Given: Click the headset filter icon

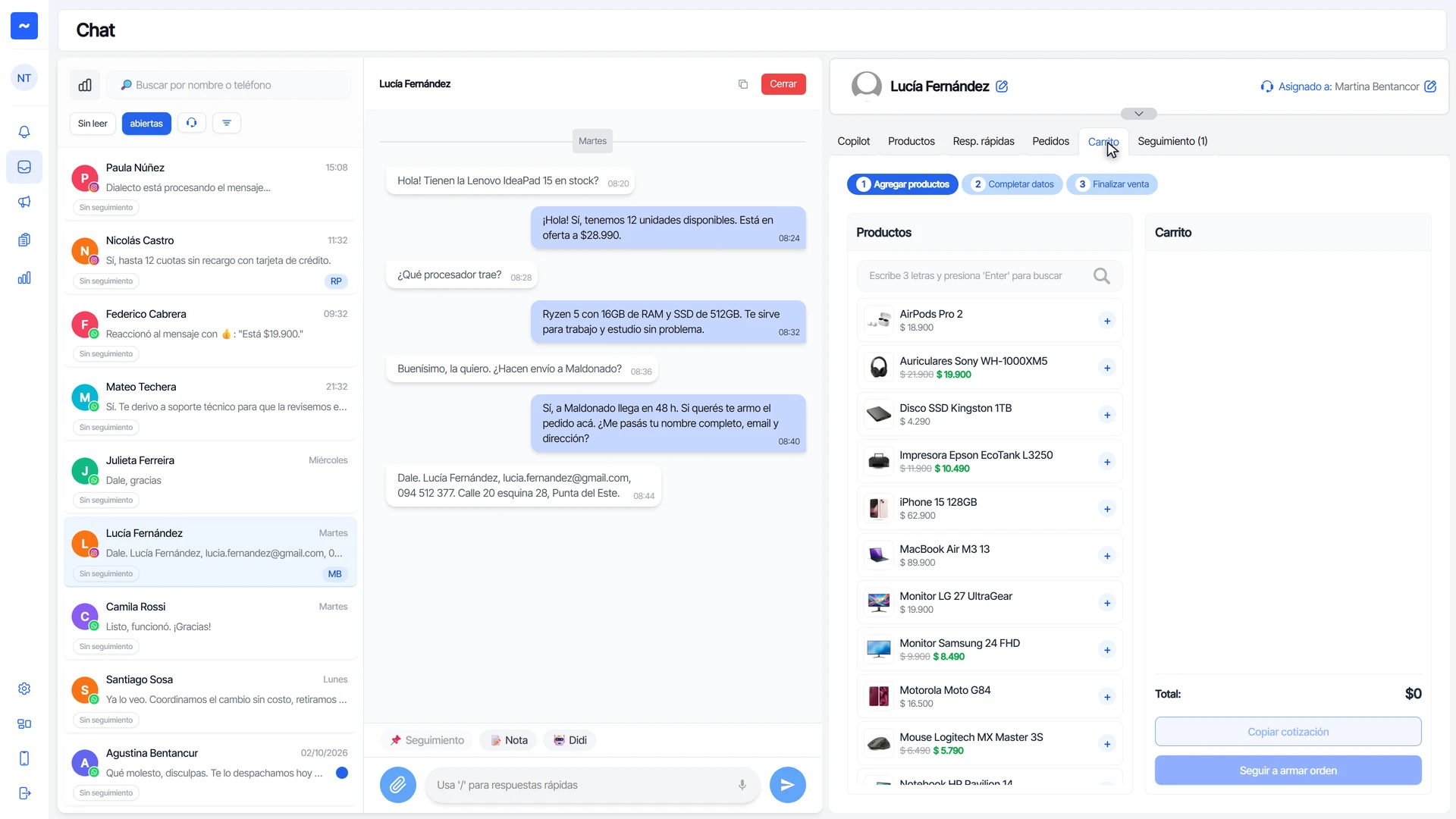Looking at the screenshot, I should pos(192,123).
